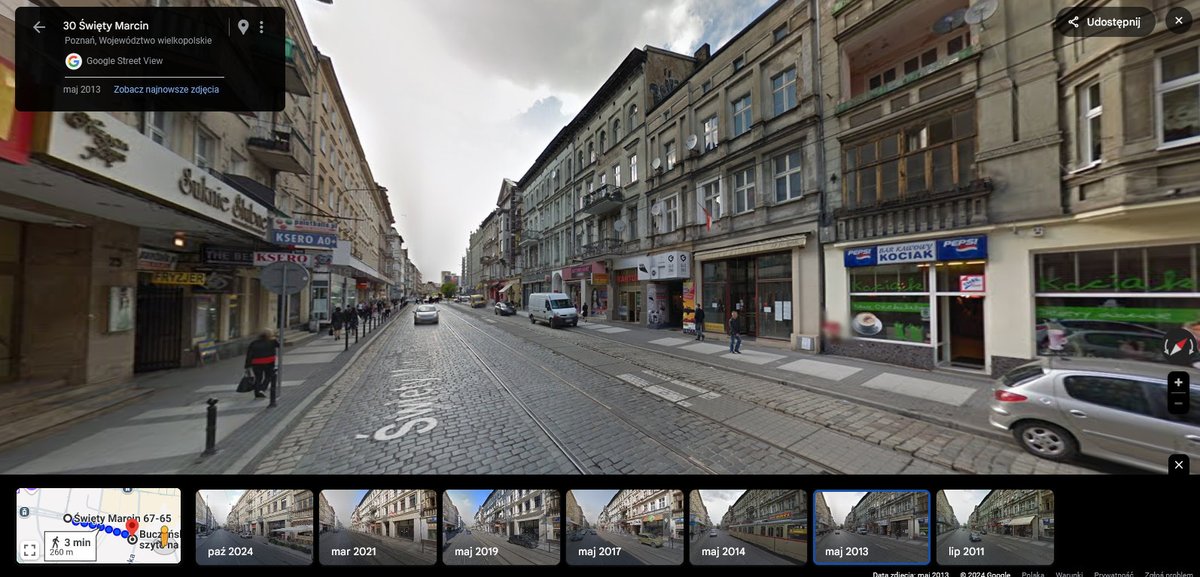
Task: Click the Google logo icon in the info card
Action: pyautogui.click(x=73, y=61)
